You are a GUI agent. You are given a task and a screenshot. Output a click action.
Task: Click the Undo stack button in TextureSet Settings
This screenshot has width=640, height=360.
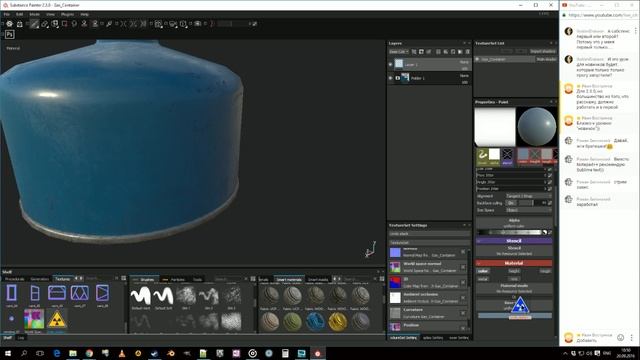(x=429, y=234)
